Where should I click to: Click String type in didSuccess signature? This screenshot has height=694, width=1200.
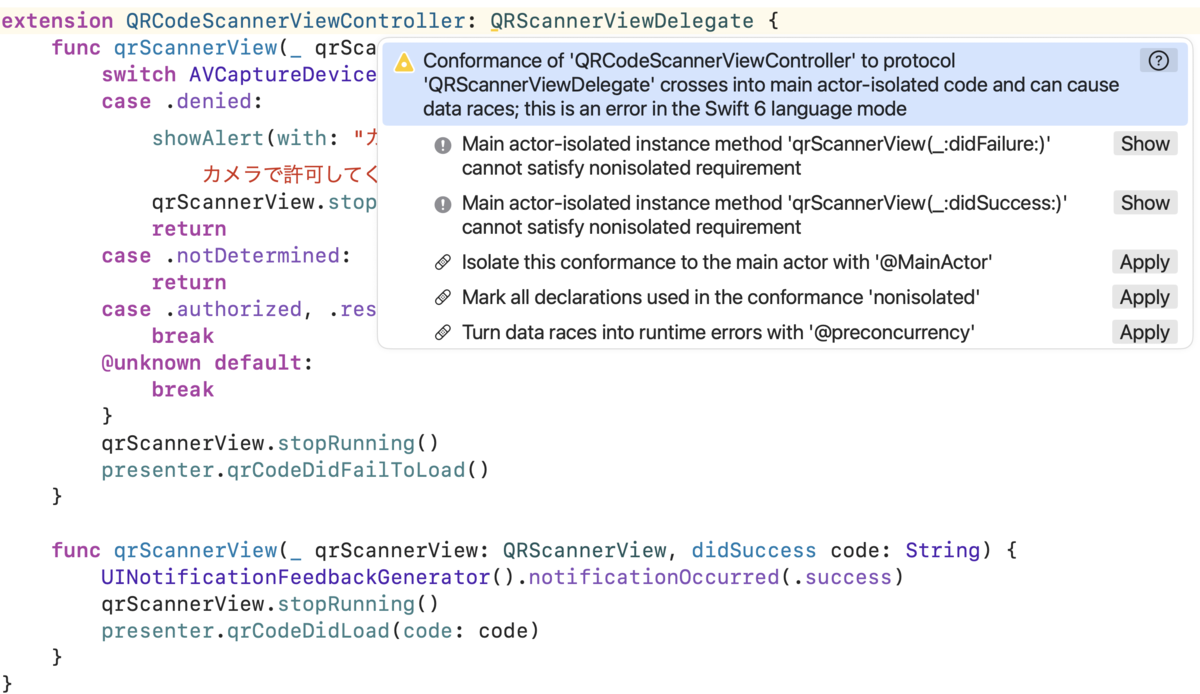coord(942,551)
